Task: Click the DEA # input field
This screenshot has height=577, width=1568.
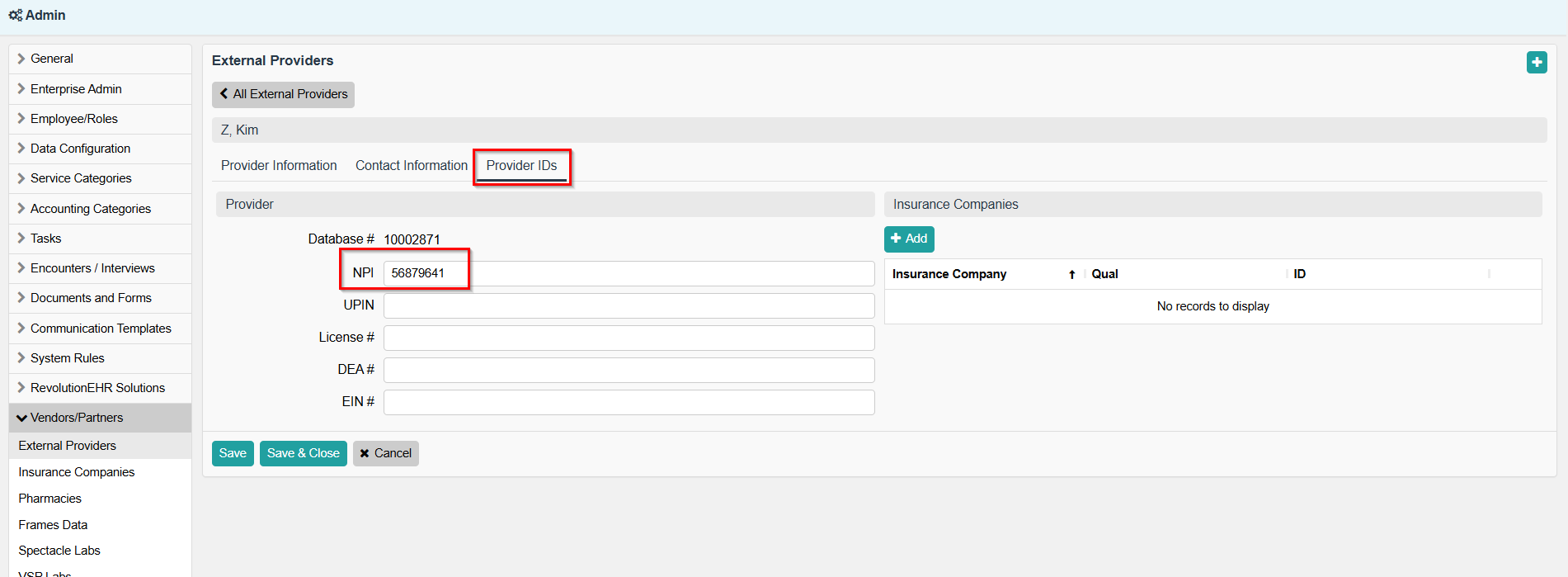Action: [628, 370]
